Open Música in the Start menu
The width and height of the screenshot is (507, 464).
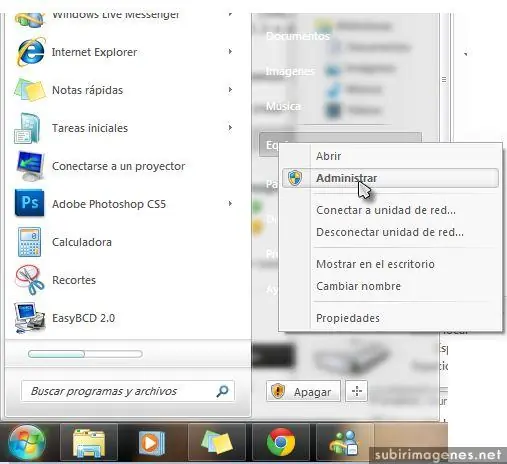[x=283, y=106]
